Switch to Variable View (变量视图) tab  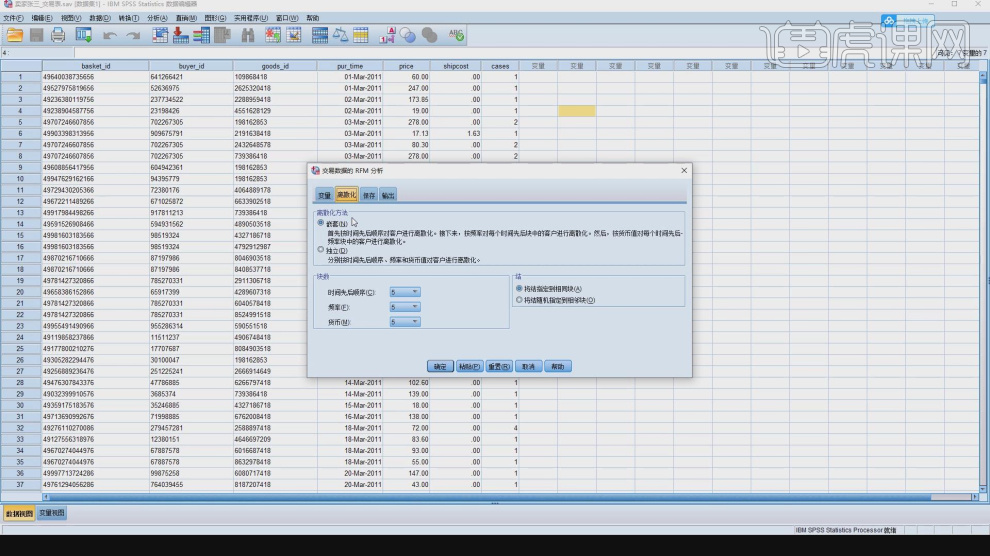tap(52, 514)
